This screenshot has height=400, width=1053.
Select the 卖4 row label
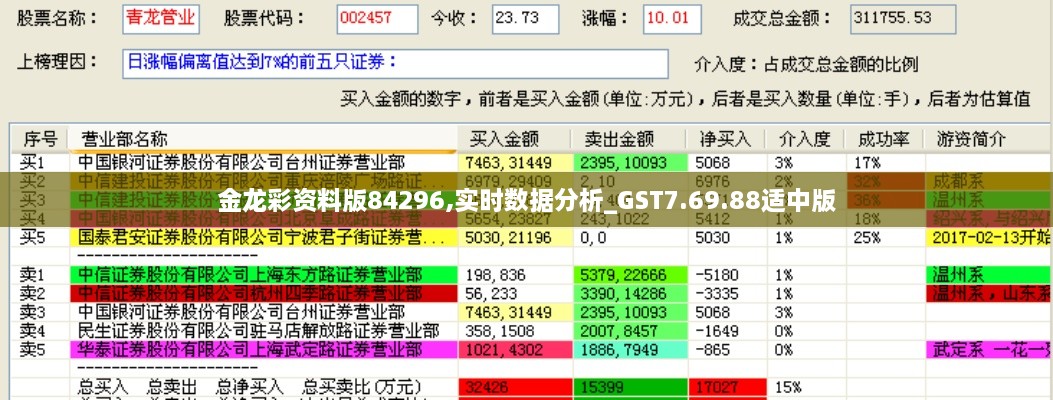pyautogui.click(x=32, y=331)
